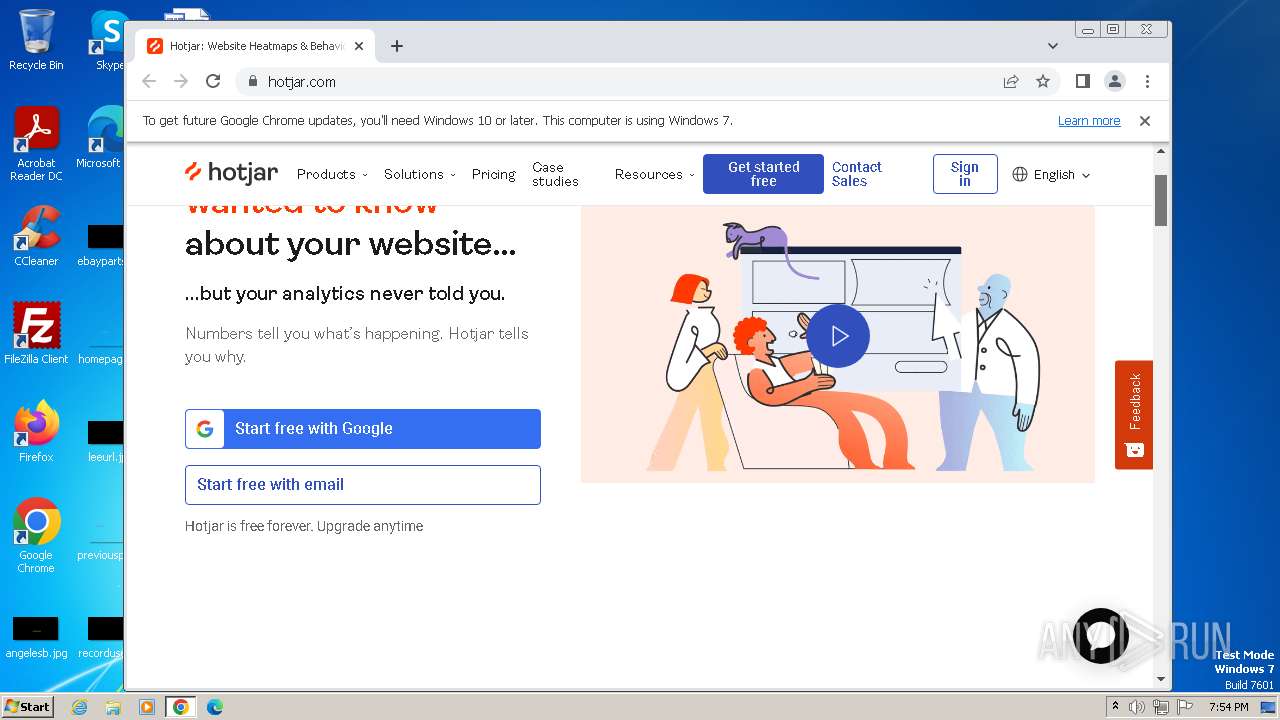Click the browser forward arrow
Viewport: 1280px width, 720px height.
(x=181, y=81)
